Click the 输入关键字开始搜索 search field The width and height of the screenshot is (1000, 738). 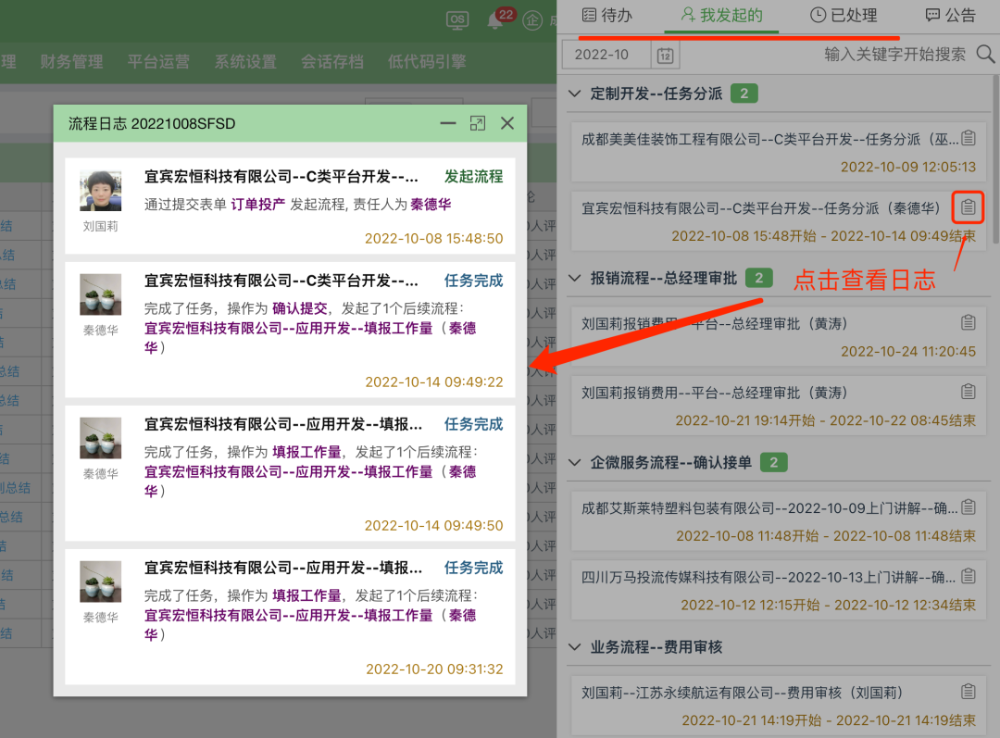(x=894, y=54)
